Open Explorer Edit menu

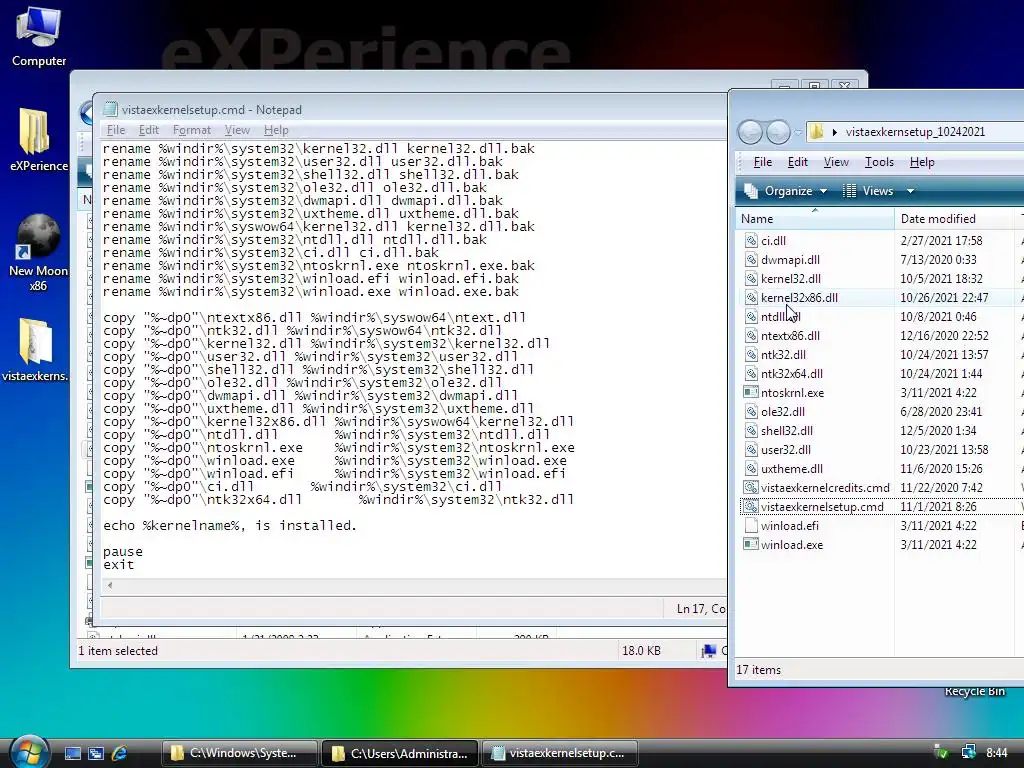797,162
